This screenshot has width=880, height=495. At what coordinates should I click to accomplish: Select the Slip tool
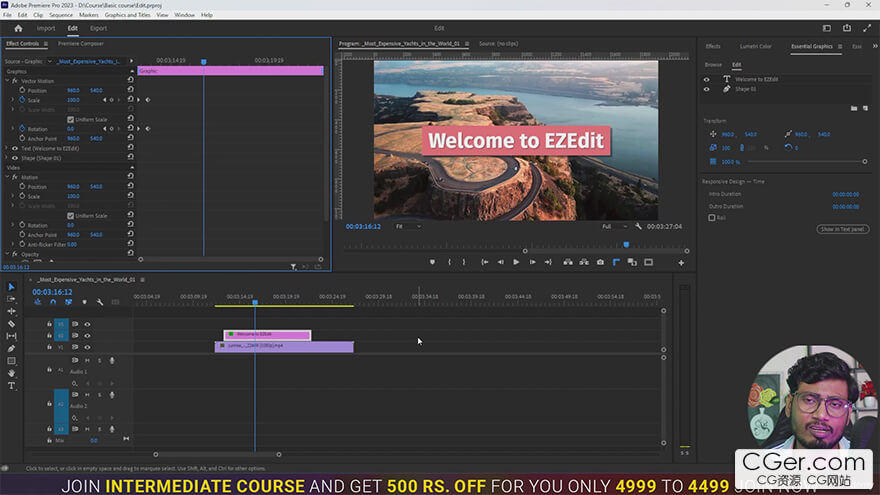(x=11, y=336)
